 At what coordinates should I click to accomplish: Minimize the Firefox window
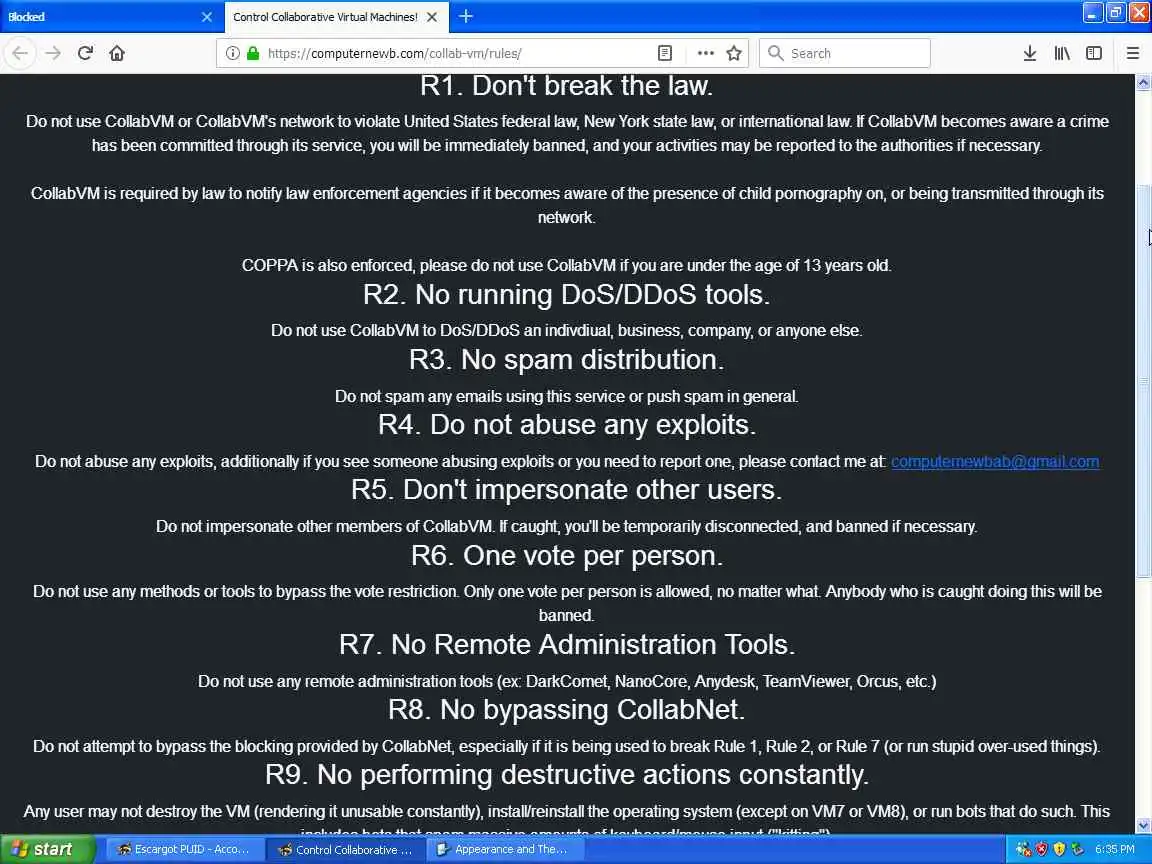(x=1092, y=12)
